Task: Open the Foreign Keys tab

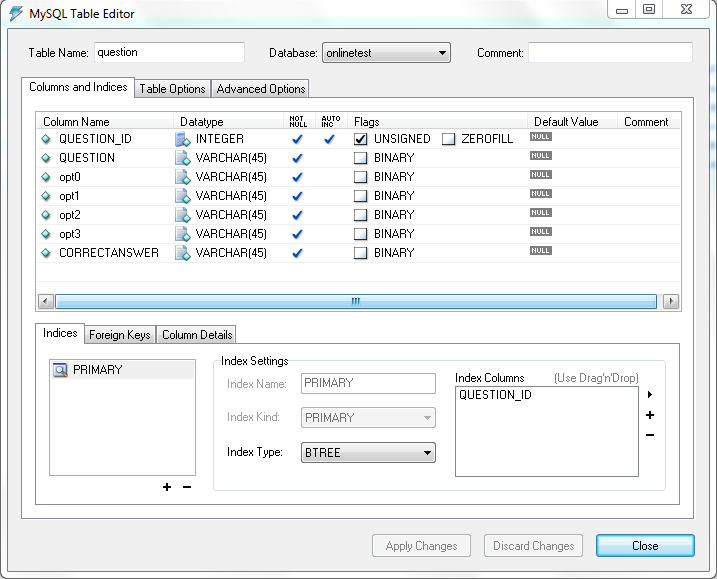Action: 120,335
